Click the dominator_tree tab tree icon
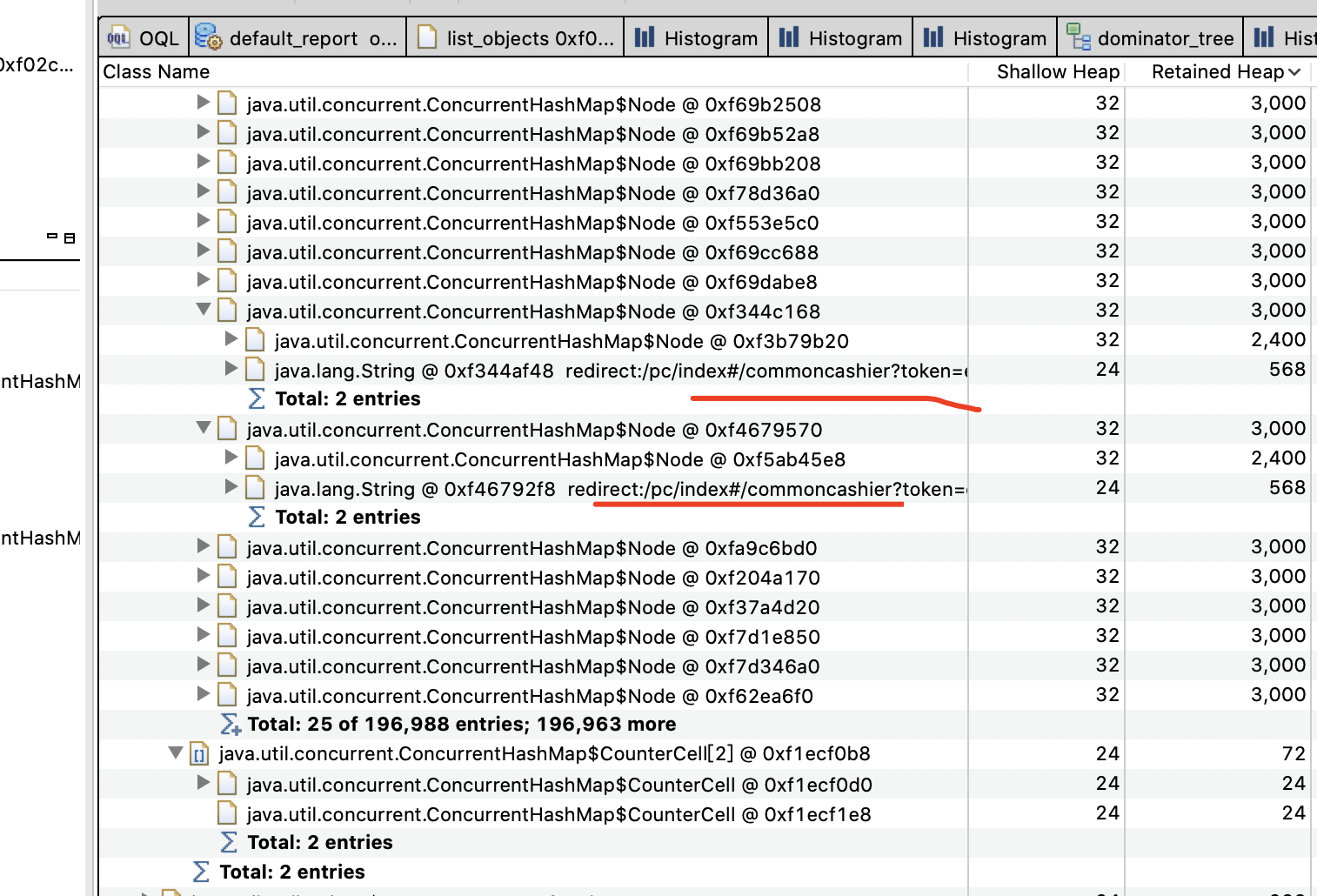1317x896 pixels. 1079,37
